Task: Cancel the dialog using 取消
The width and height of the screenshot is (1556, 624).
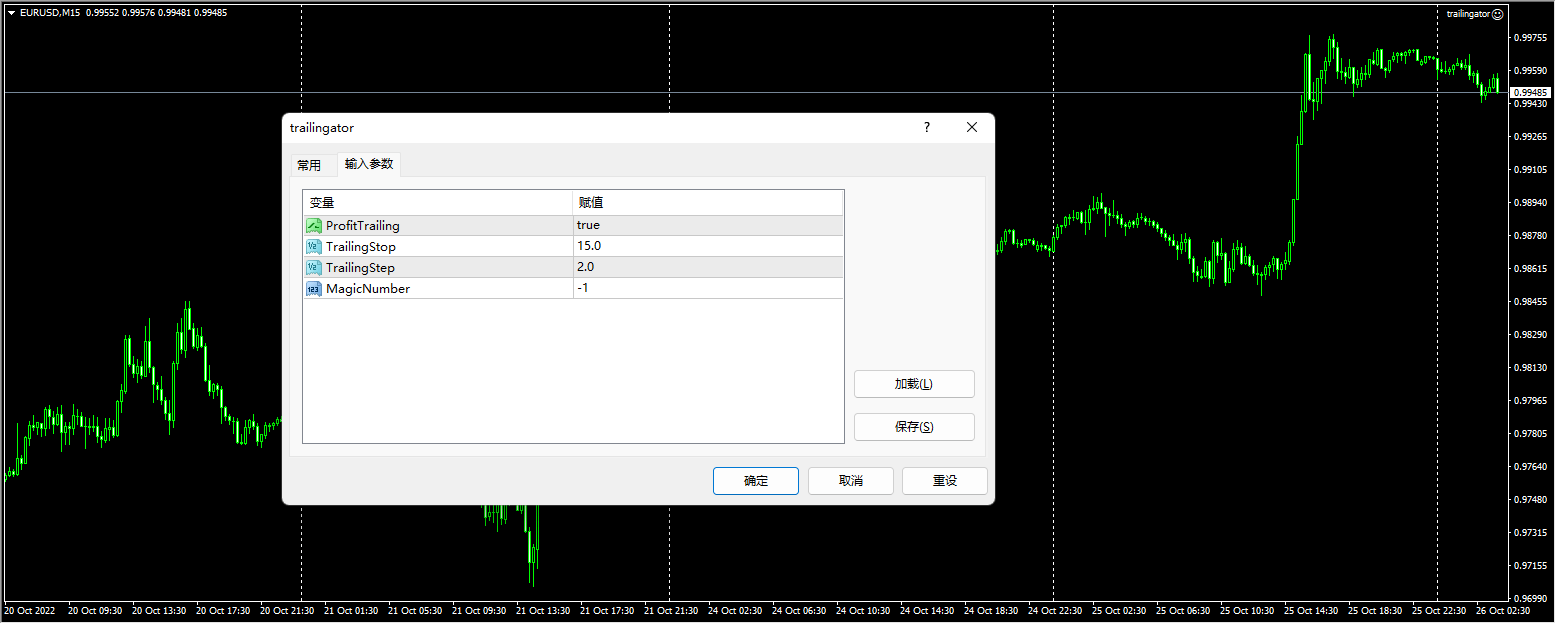Action: point(850,481)
